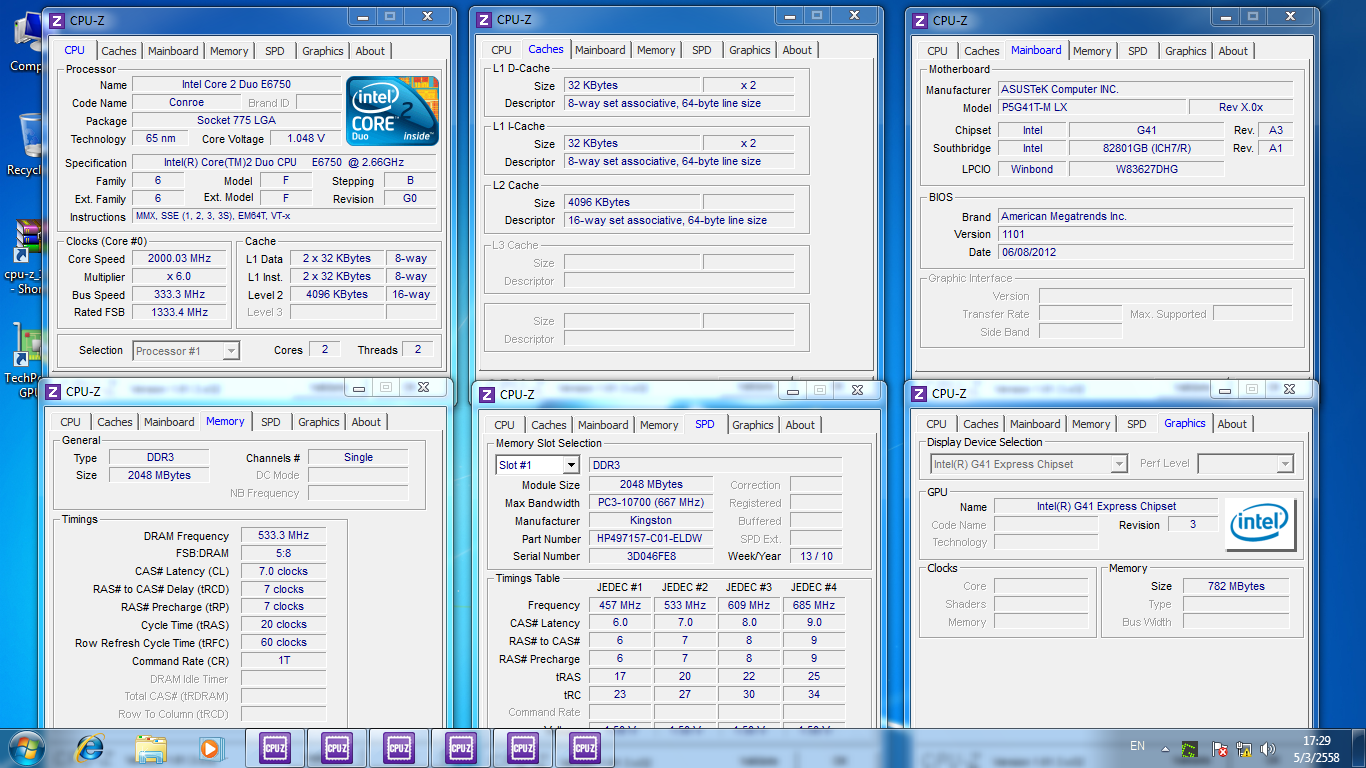Image resolution: width=1366 pixels, height=768 pixels.
Task: Open Windows Explorer from the taskbar
Action: 151,747
